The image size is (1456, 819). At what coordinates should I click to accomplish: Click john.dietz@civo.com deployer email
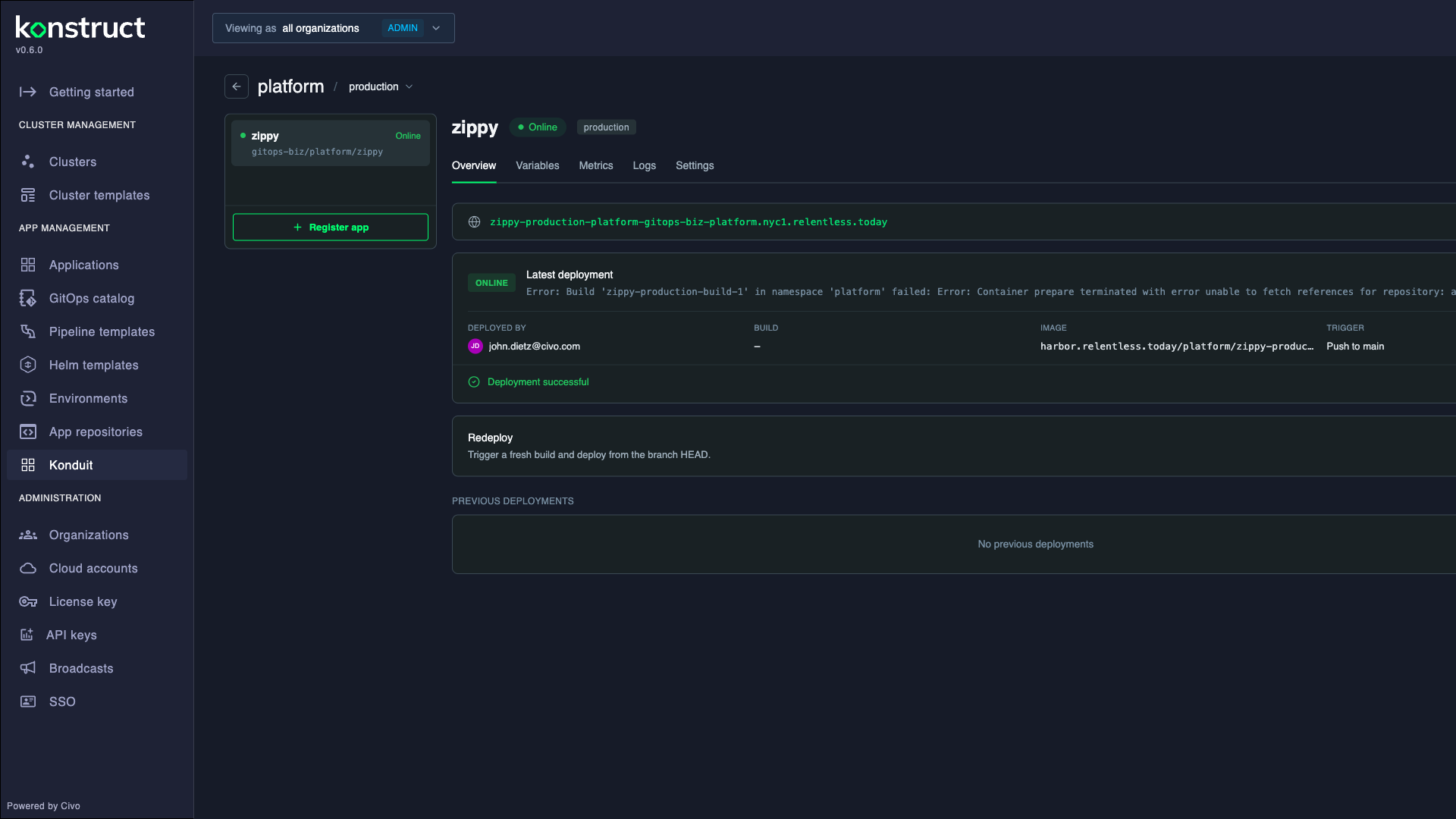(535, 347)
